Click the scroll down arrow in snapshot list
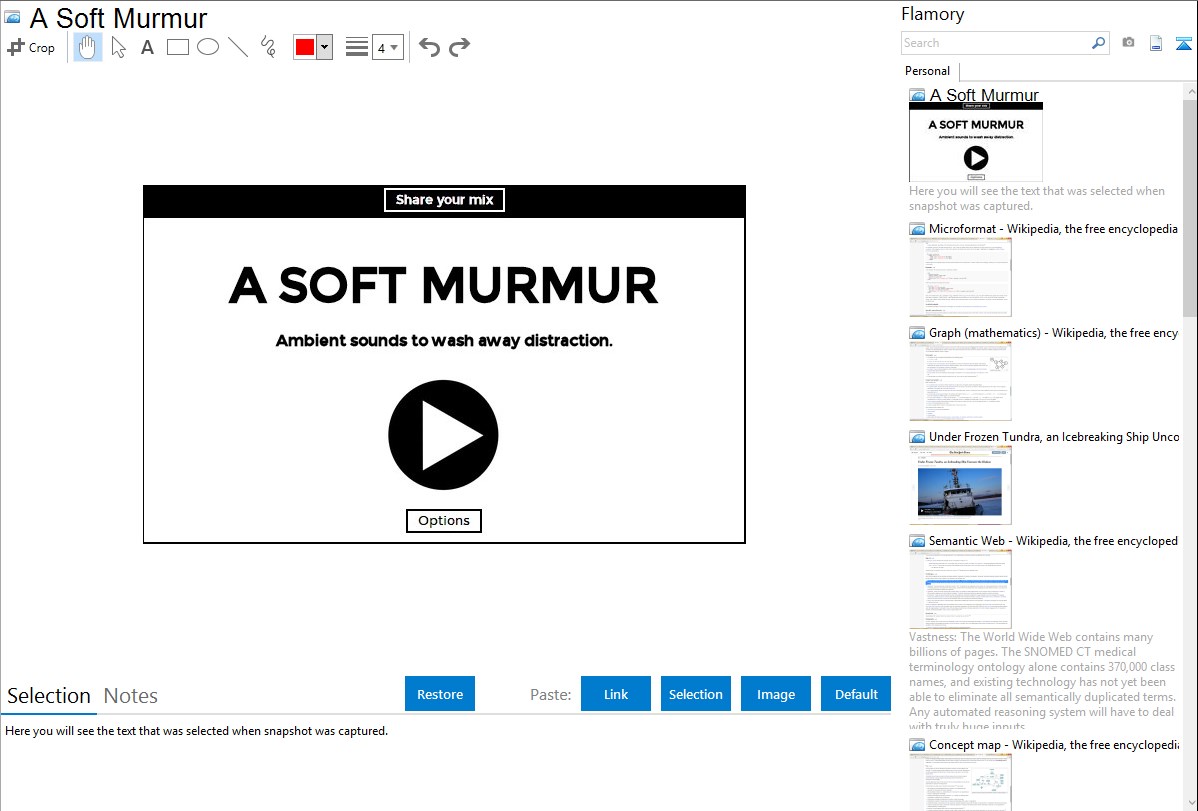The image size is (1198, 811). [x=1190, y=803]
